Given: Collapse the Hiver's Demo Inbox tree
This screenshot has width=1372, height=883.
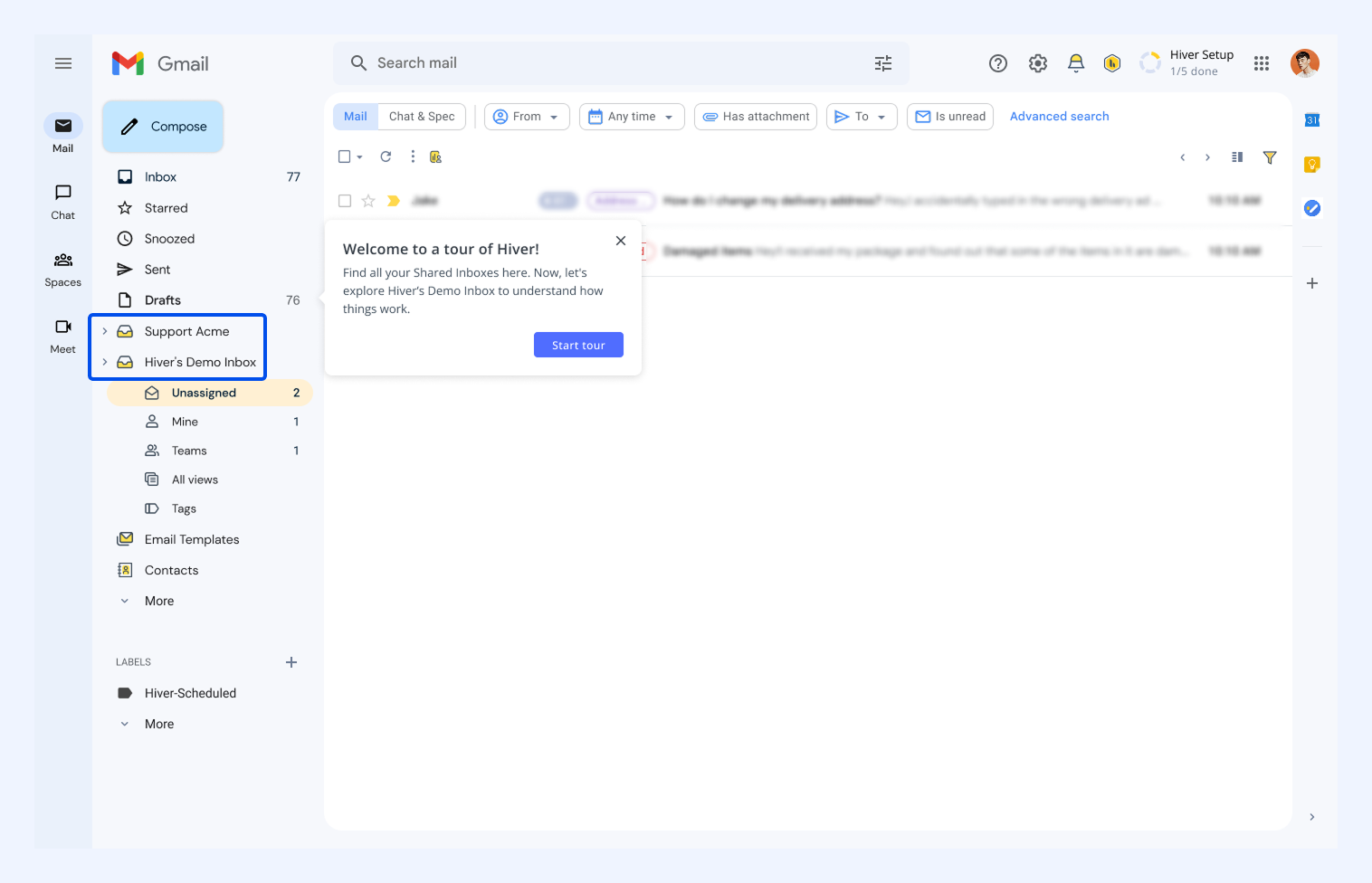Looking at the screenshot, I should coord(105,362).
